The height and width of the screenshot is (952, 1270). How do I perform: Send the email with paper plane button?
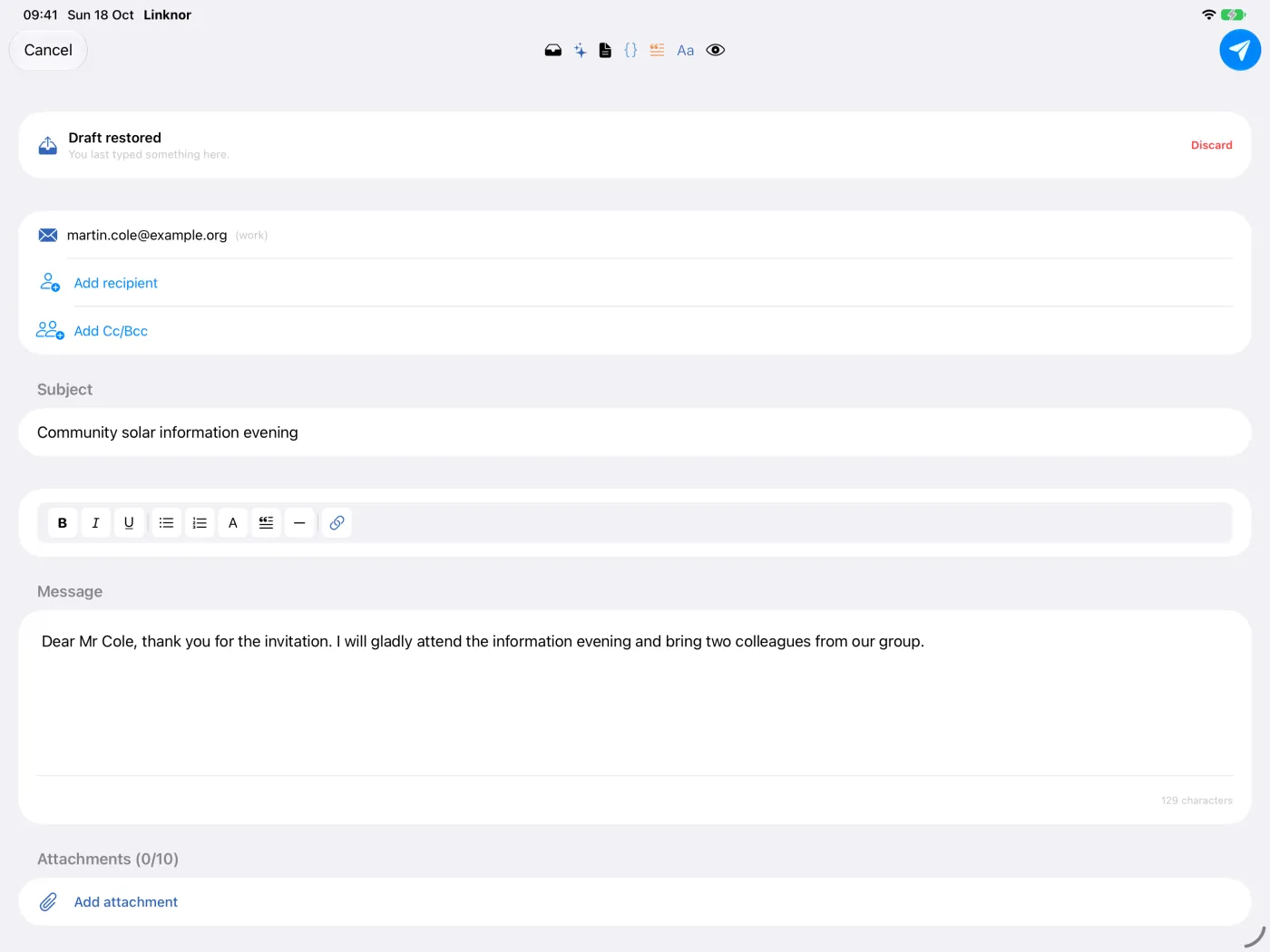point(1240,50)
